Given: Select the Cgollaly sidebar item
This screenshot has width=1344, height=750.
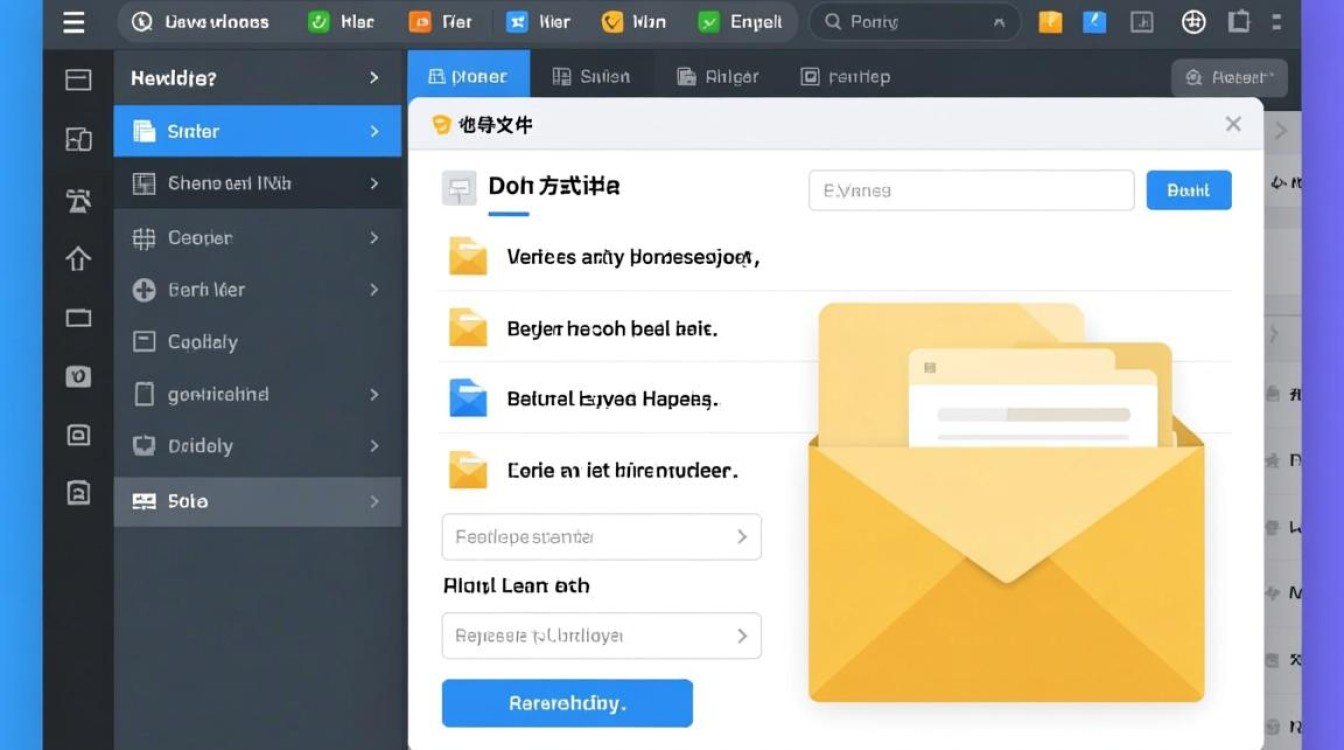Looking at the screenshot, I should 203,342.
